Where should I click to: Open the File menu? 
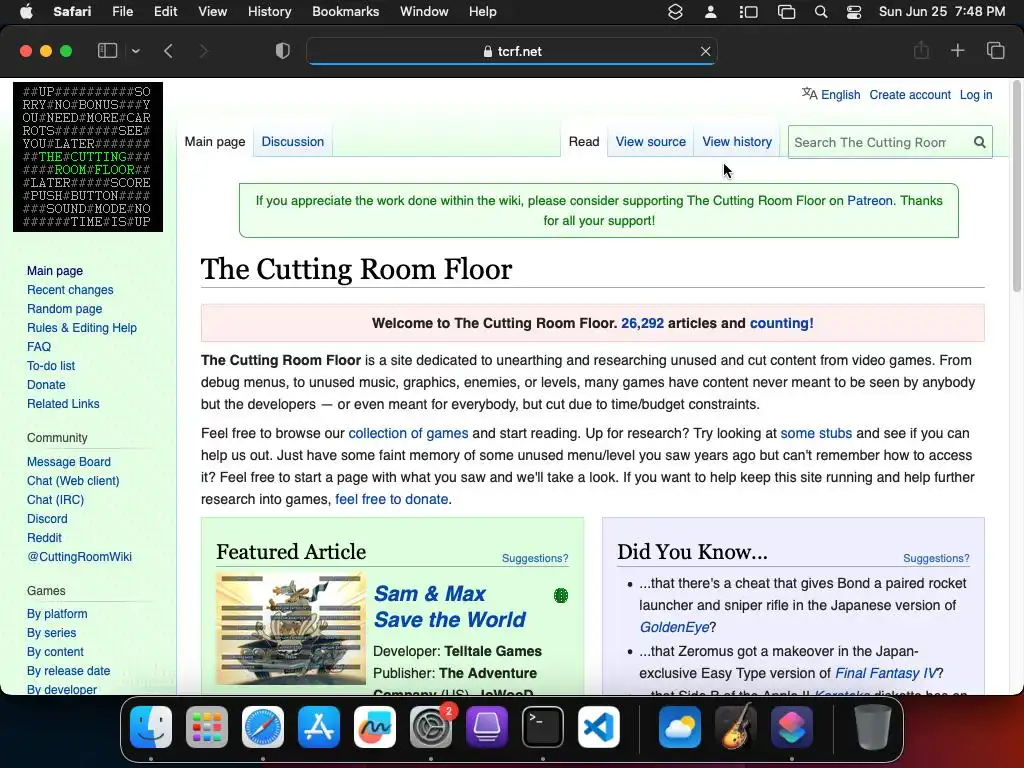pos(122,12)
